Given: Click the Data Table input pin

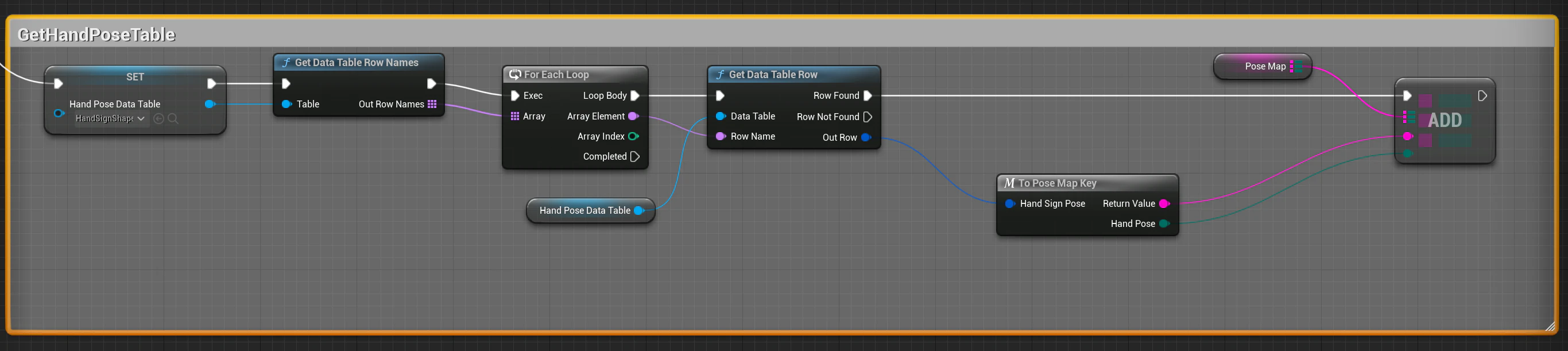Looking at the screenshot, I should [x=721, y=116].
